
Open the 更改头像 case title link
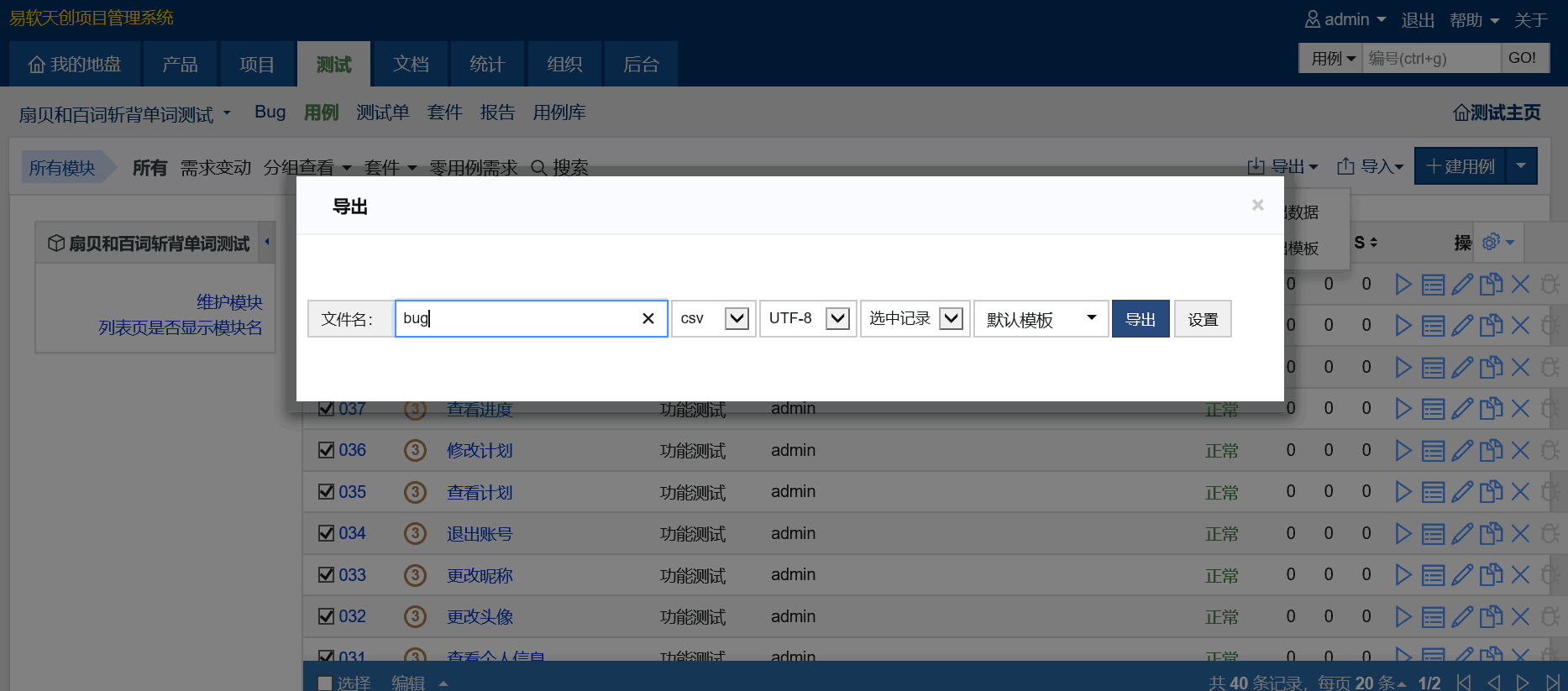pos(480,617)
